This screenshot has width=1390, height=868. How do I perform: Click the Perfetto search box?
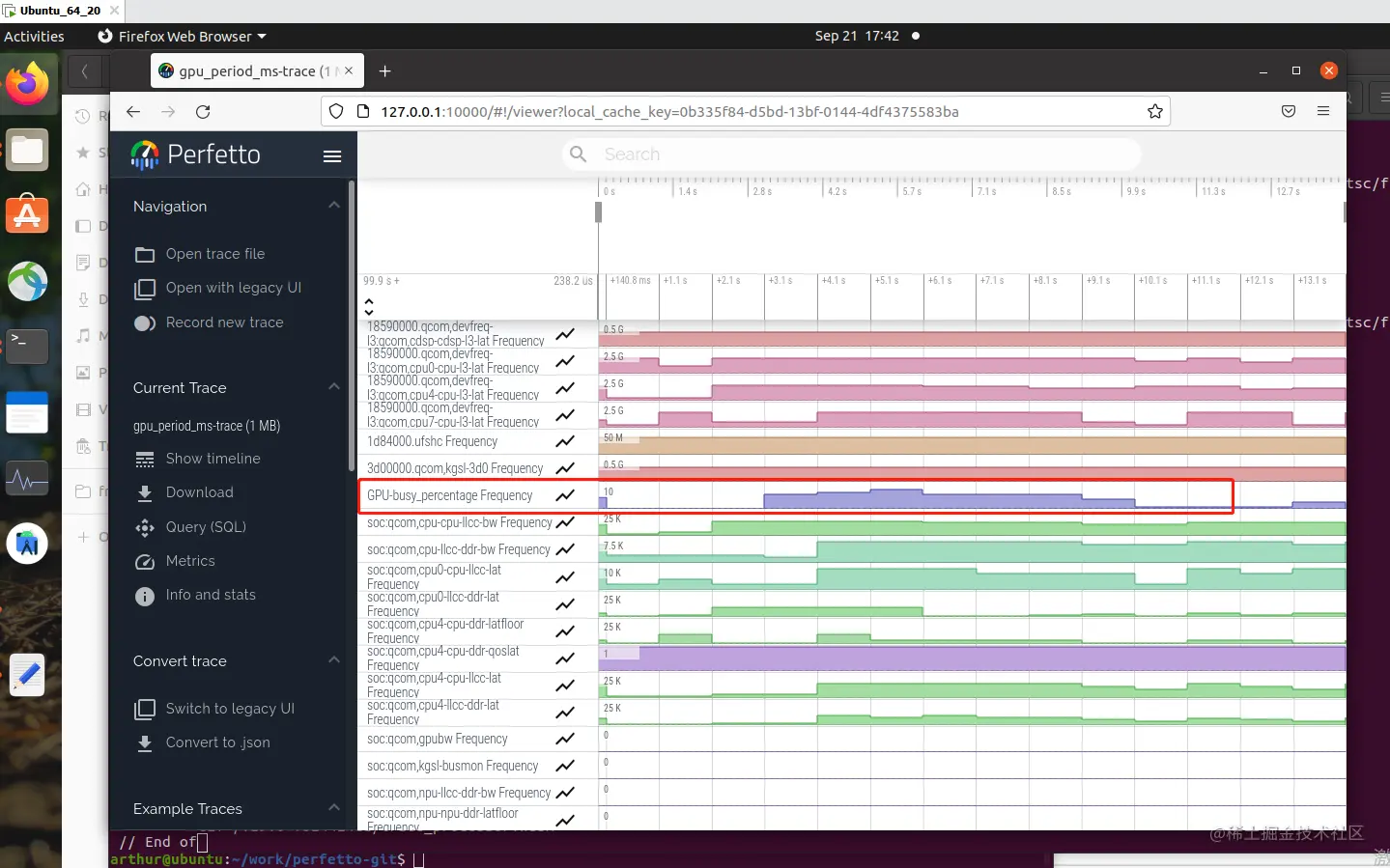pyautogui.click(x=851, y=154)
